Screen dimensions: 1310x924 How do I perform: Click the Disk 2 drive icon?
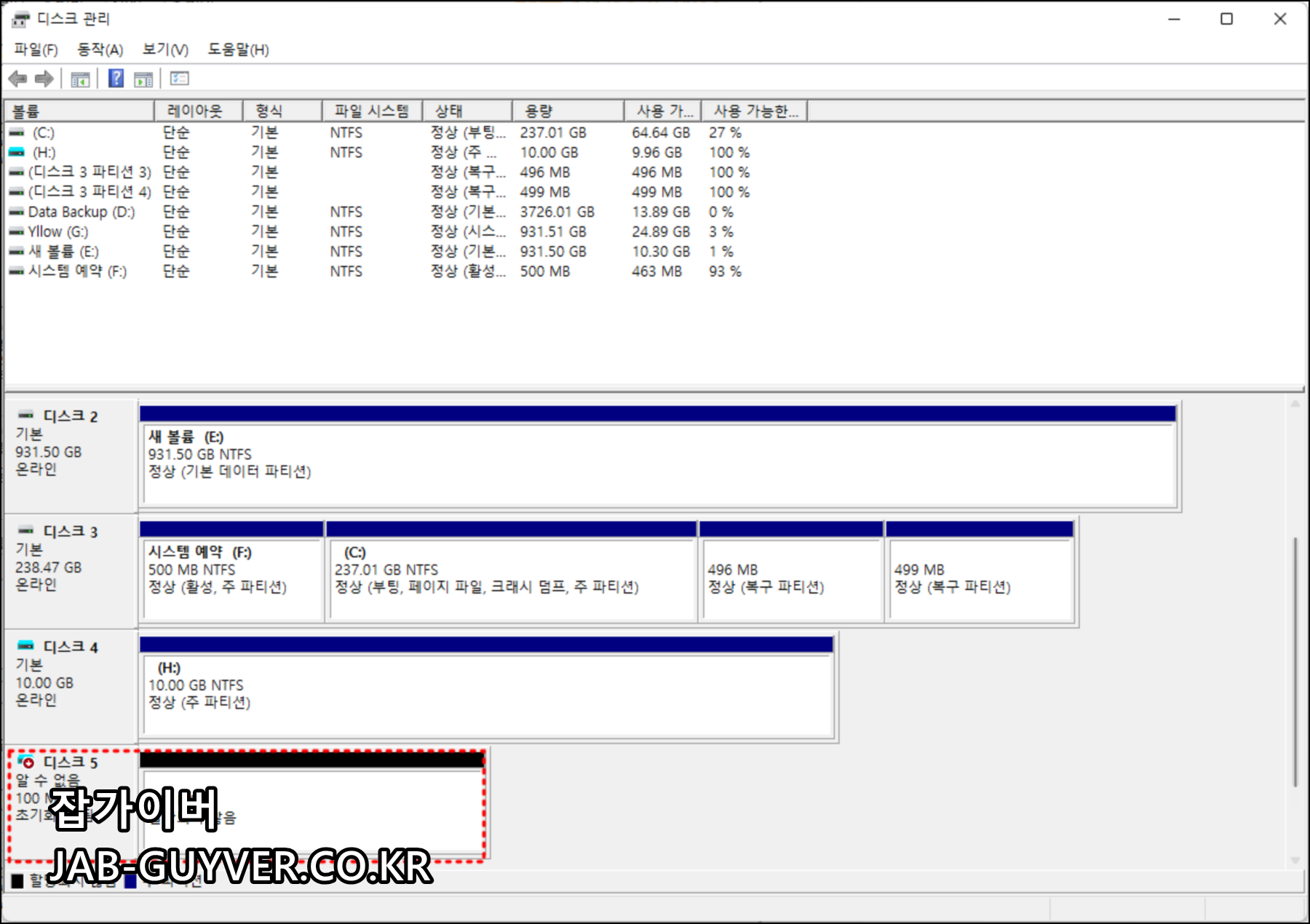pos(26,415)
